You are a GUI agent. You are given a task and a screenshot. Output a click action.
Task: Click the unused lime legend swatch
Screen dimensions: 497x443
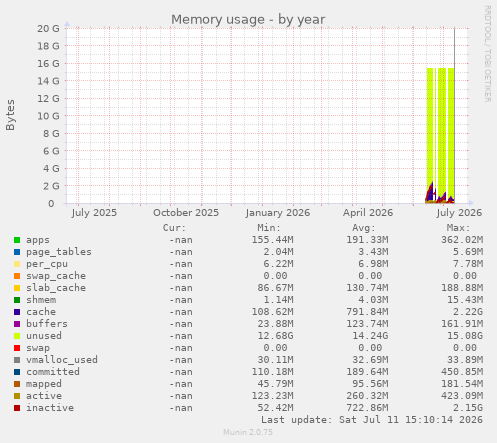[17, 336]
